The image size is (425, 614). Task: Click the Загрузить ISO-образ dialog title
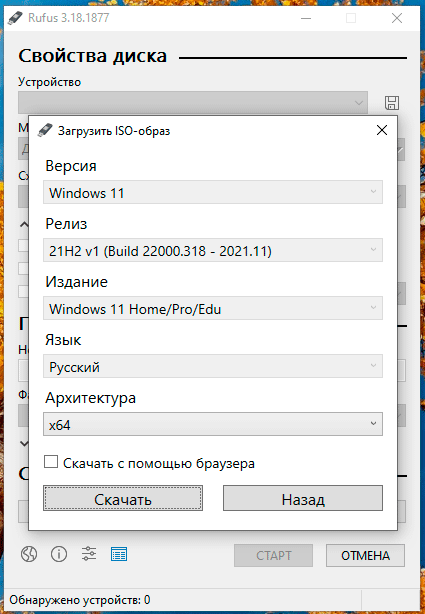coord(114,131)
